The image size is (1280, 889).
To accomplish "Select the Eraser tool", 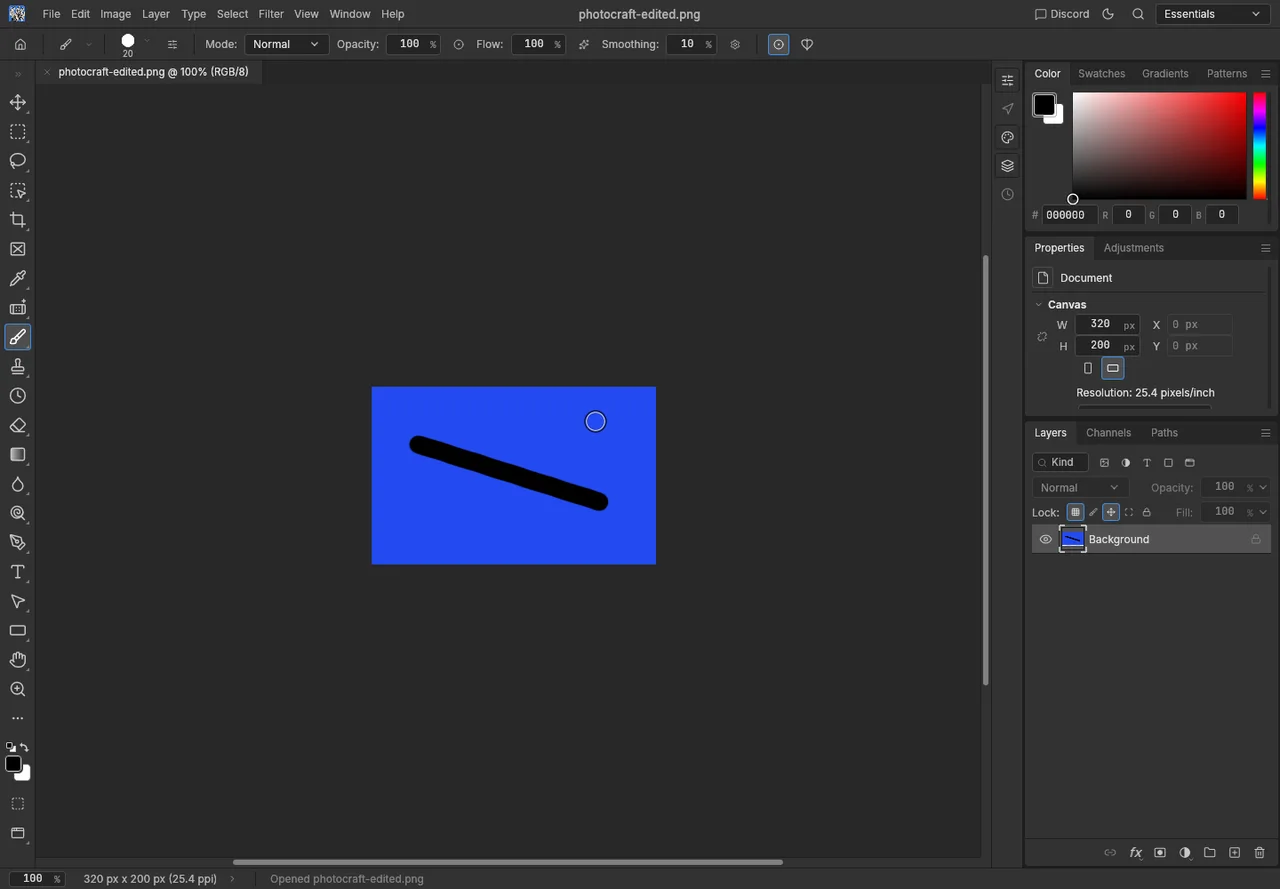I will [x=18, y=425].
